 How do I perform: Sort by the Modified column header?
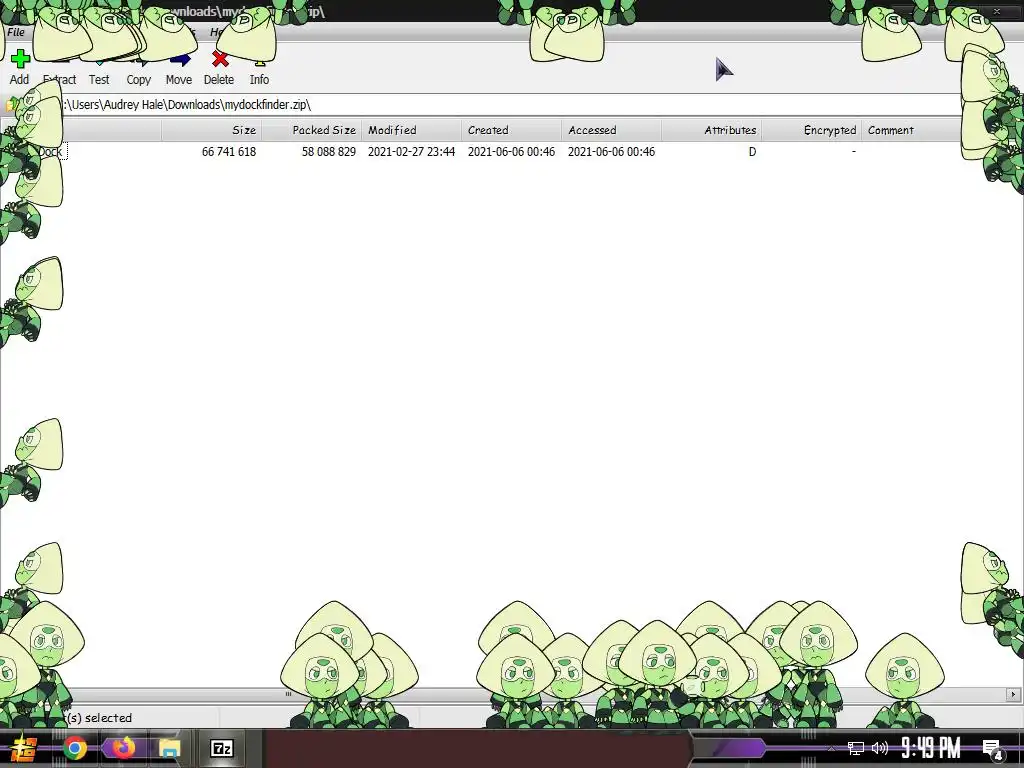pyautogui.click(x=411, y=130)
